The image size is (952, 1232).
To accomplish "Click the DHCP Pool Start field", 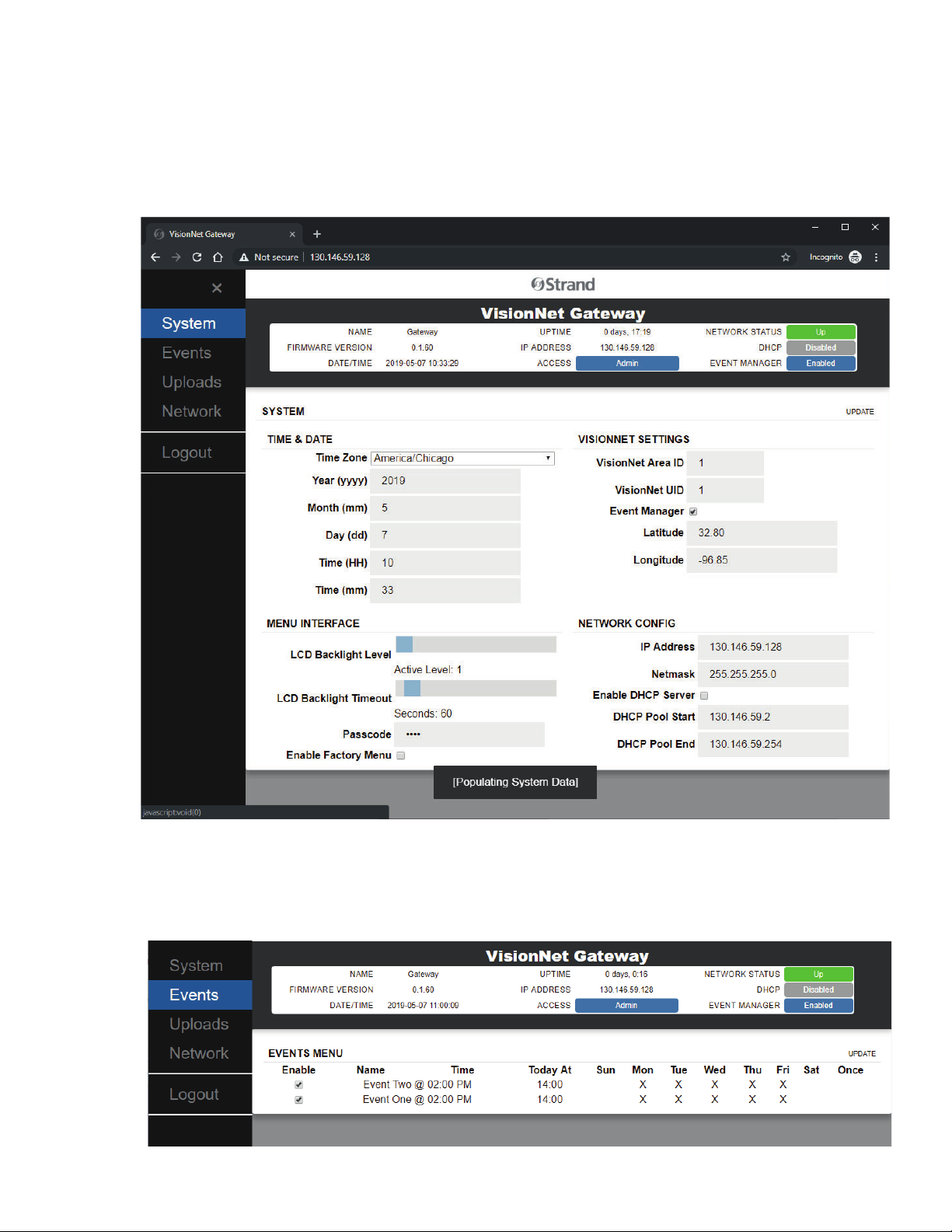I will click(x=773, y=717).
